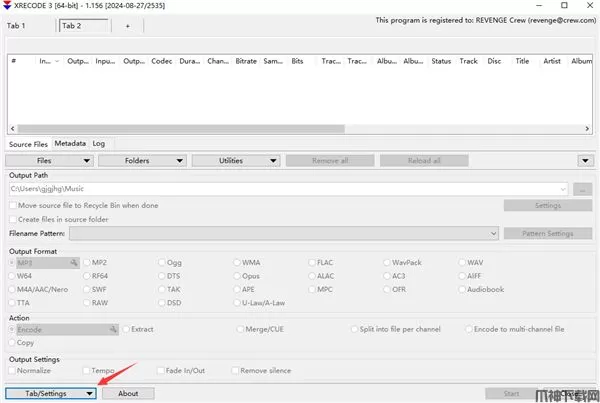The width and height of the screenshot is (600, 403).
Task: Enable the Remove silence option
Action: tap(237, 370)
